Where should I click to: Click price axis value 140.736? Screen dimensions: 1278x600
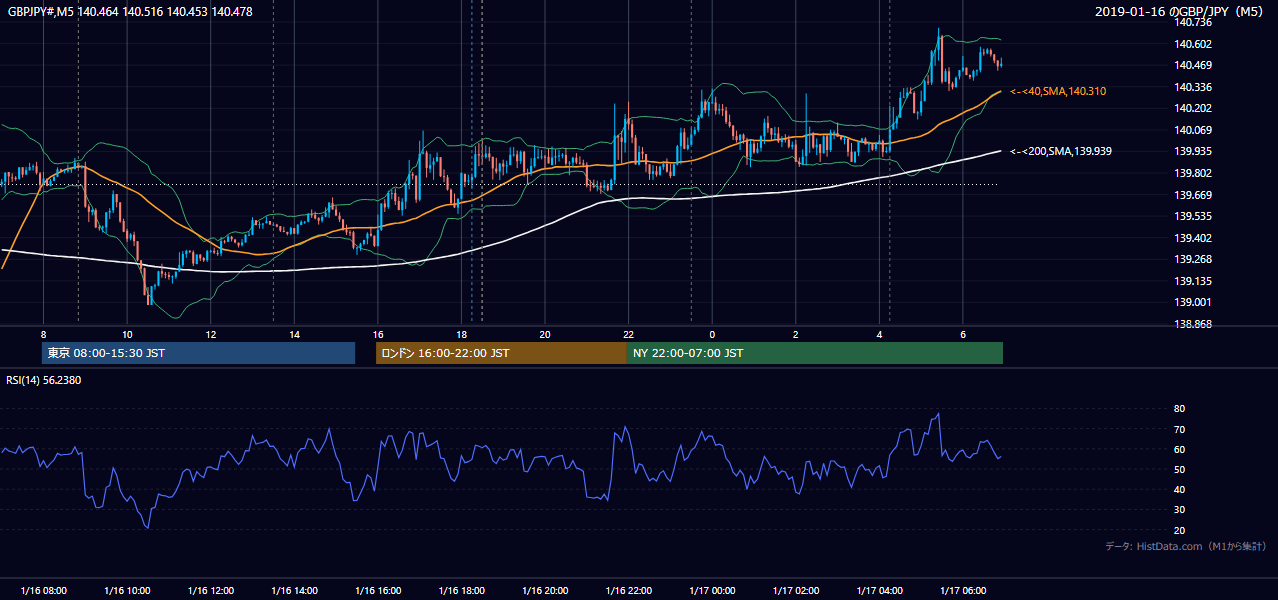[1194, 22]
